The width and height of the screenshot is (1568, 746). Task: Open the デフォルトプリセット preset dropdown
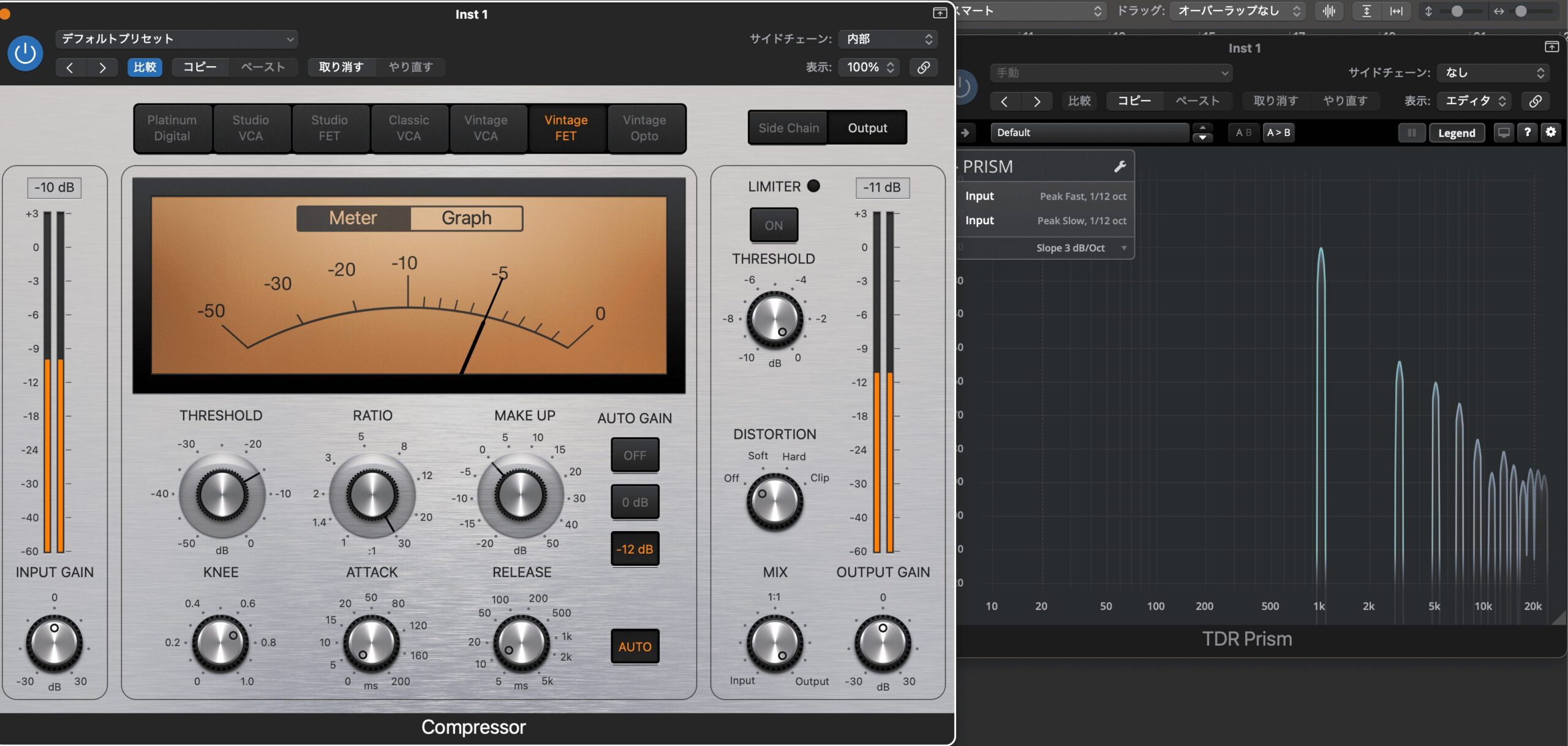coord(176,39)
